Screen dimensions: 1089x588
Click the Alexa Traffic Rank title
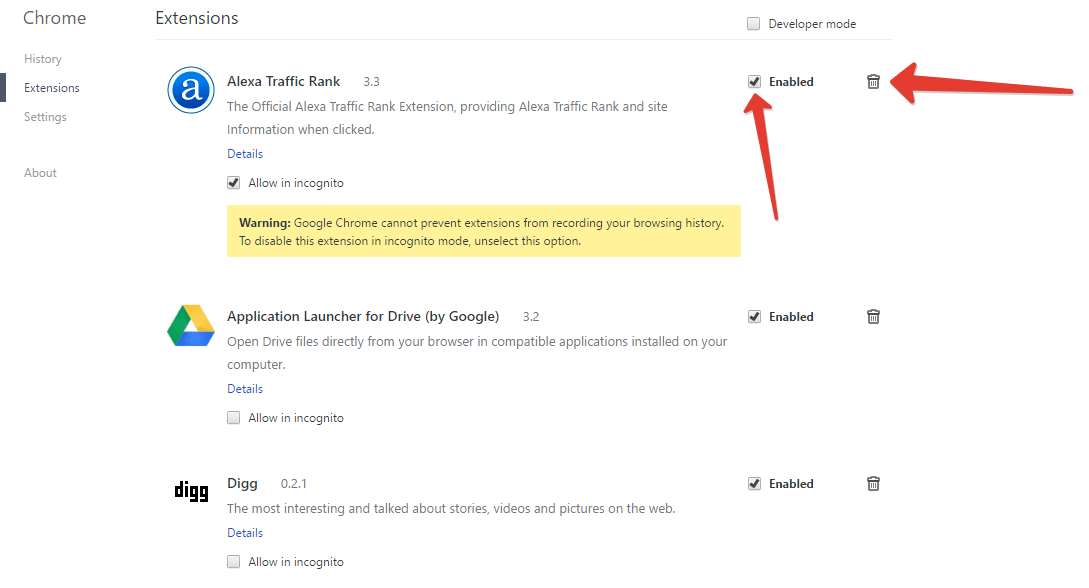pos(283,81)
